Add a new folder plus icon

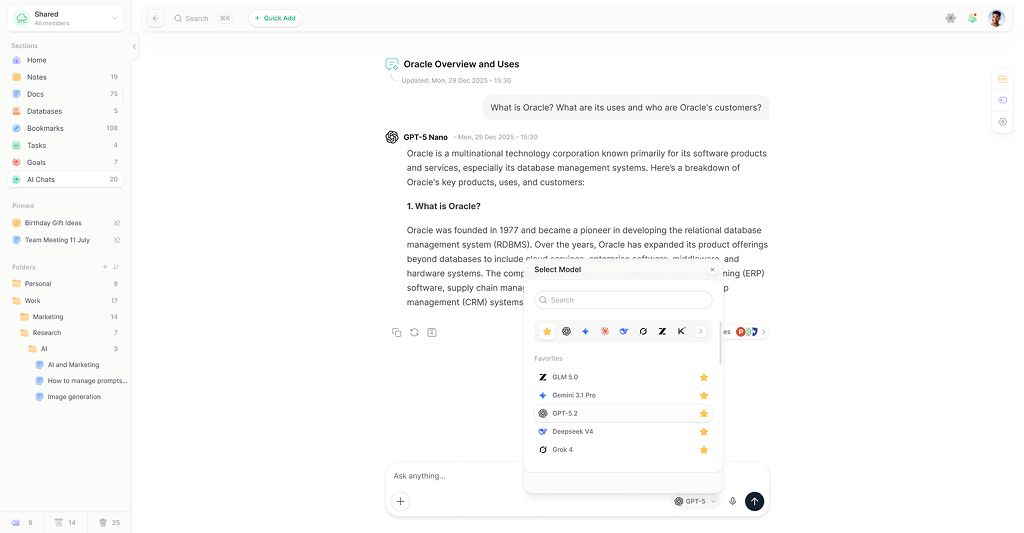pos(104,267)
